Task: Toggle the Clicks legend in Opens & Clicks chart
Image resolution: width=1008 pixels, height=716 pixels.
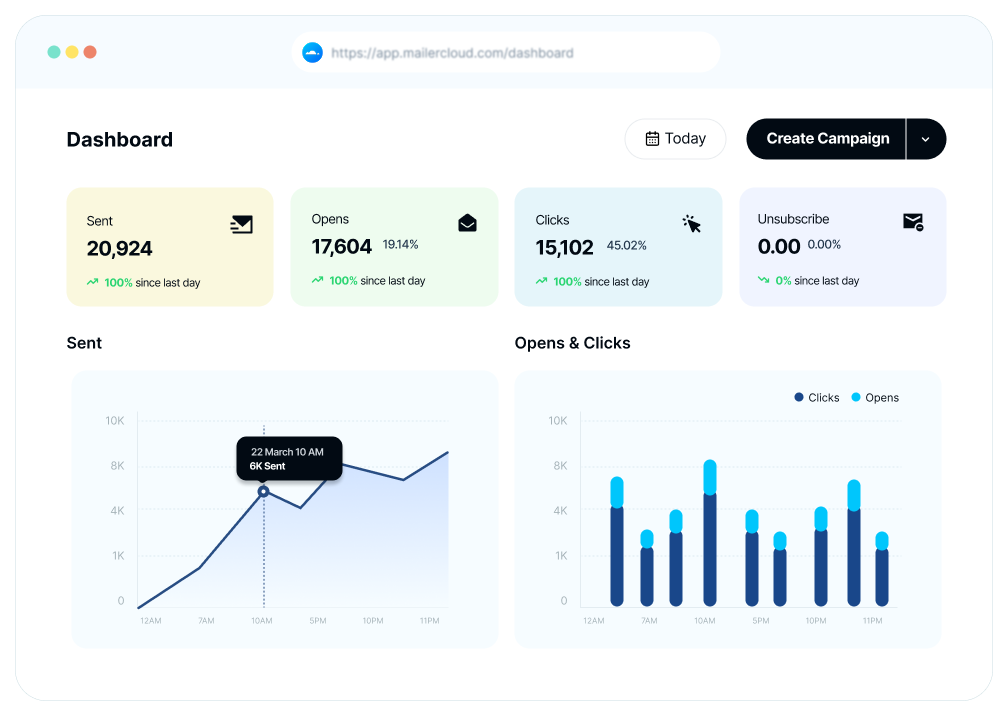Action: tap(816, 397)
